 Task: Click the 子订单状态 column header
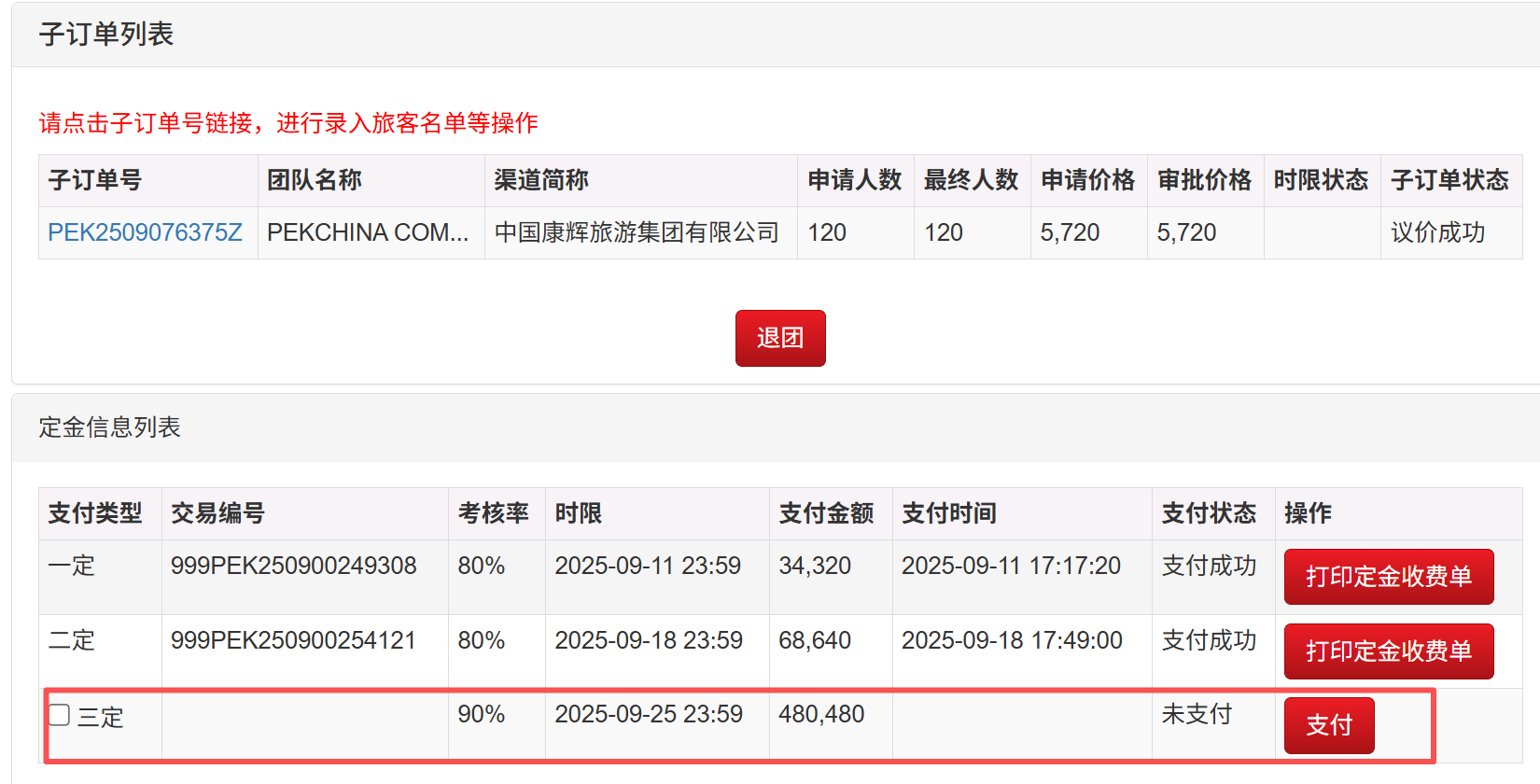[x=1449, y=180]
